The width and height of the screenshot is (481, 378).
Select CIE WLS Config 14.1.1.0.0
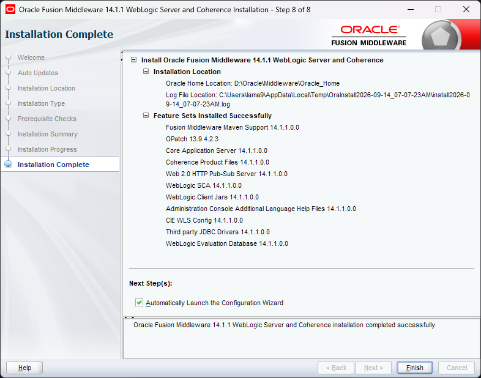(204, 220)
